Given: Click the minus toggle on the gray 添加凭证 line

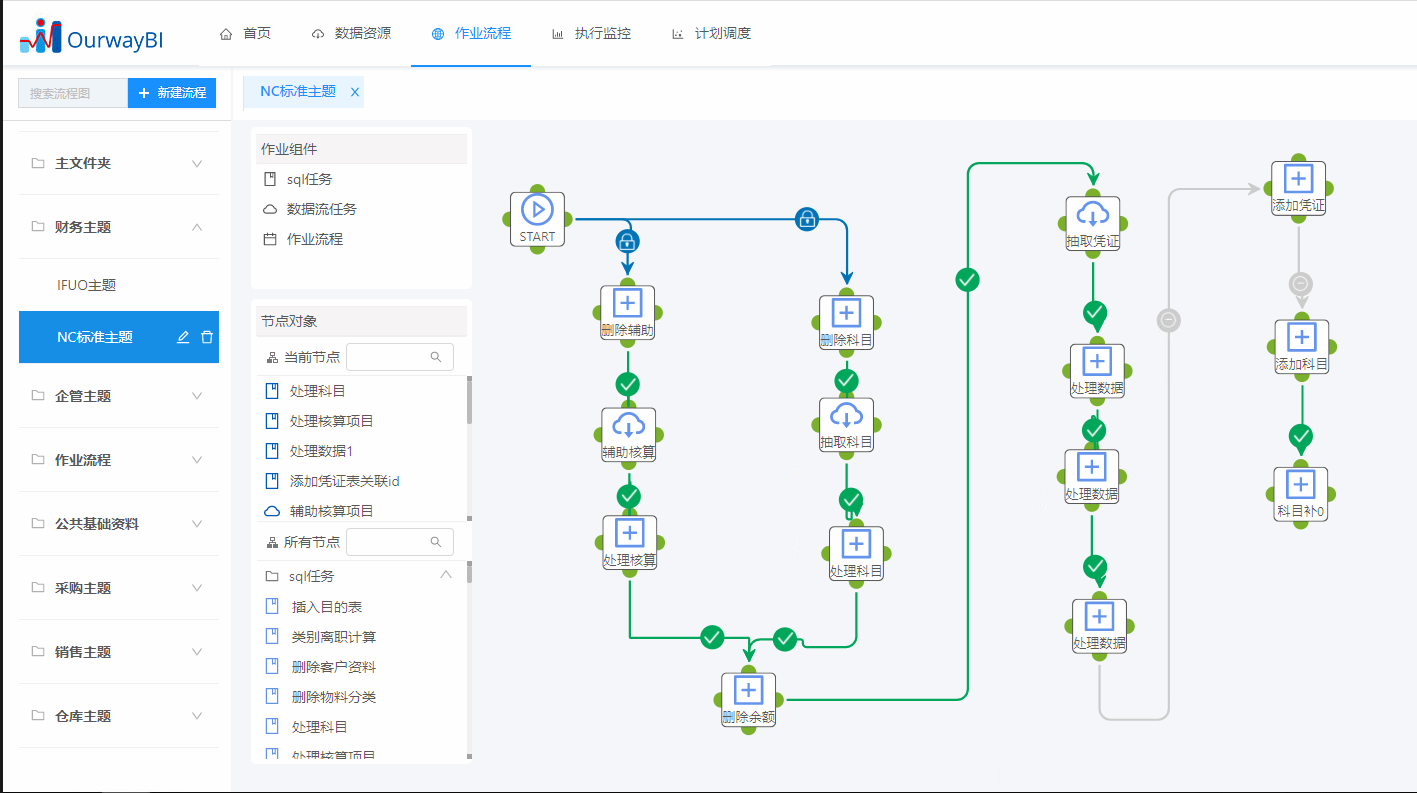Looking at the screenshot, I should click(x=1169, y=320).
